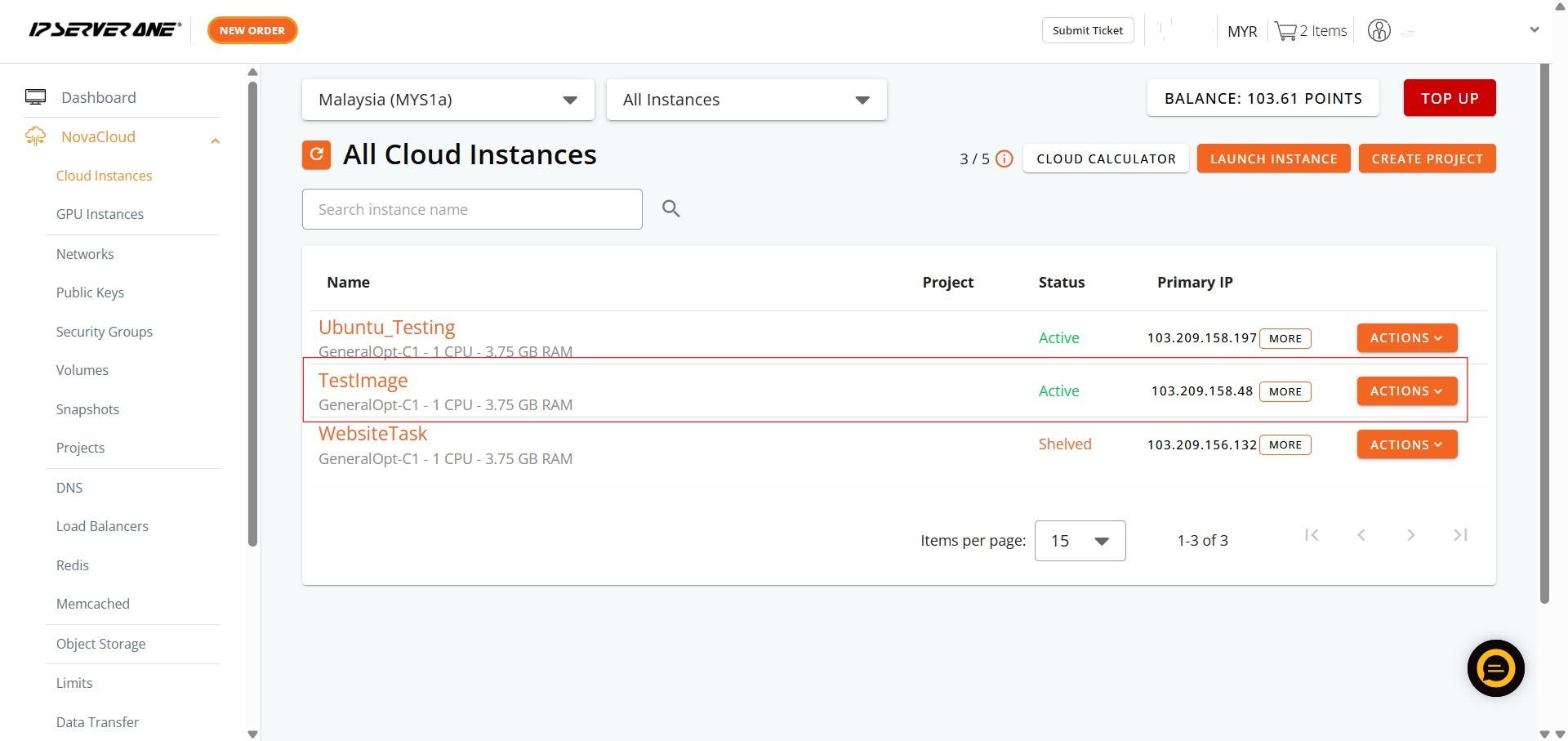Jump to last page arrow icon
Image resolution: width=1568 pixels, height=741 pixels.
1460,535
